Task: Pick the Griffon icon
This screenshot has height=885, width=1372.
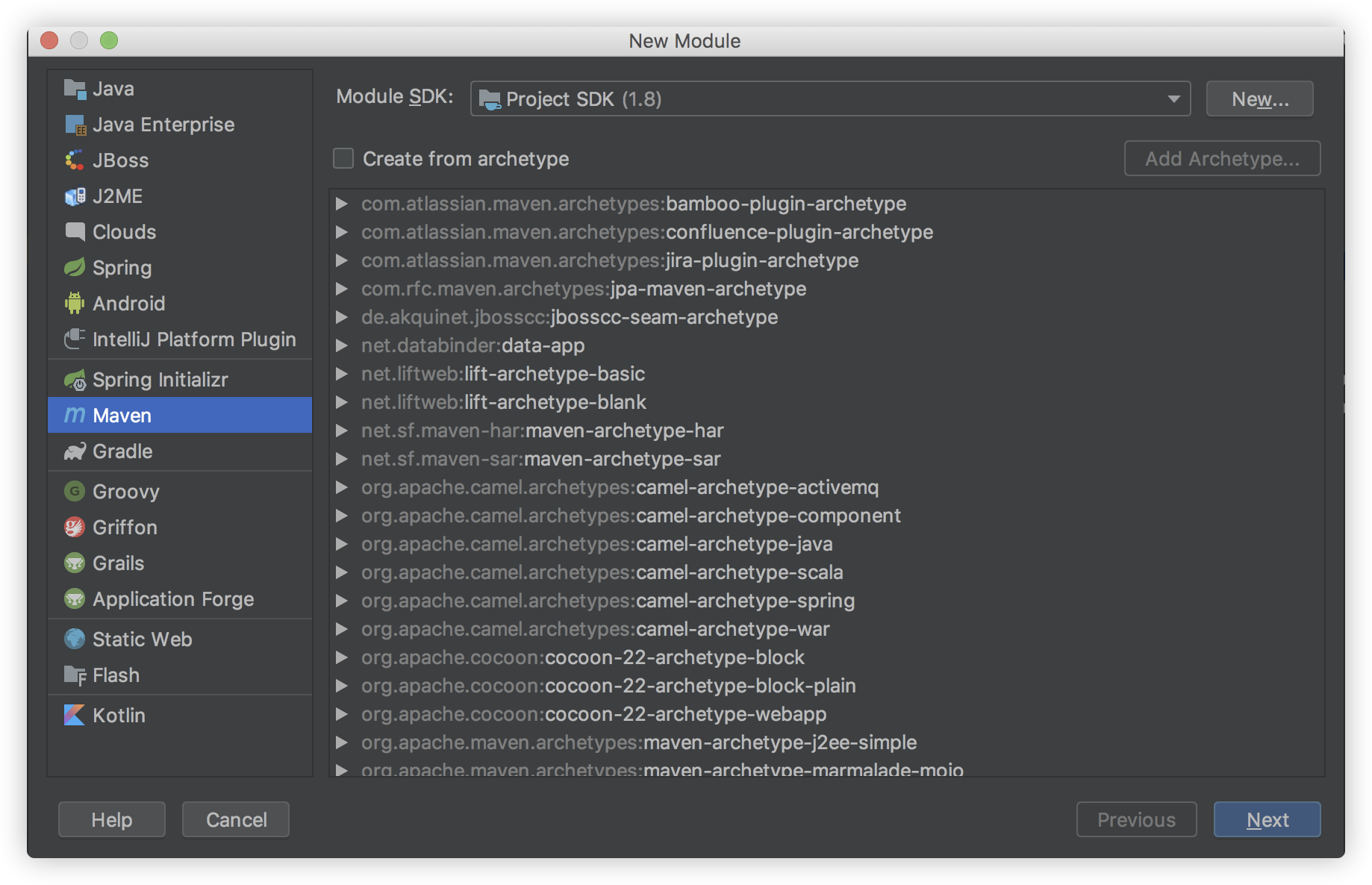Action: pos(75,528)
